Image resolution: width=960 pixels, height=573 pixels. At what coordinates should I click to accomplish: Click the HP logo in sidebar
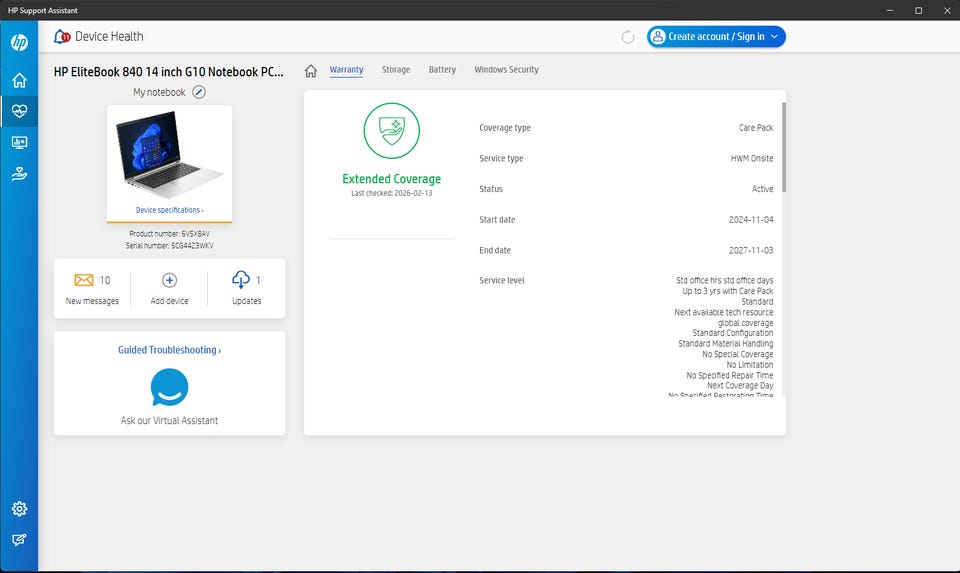click(x=19, y=42)
